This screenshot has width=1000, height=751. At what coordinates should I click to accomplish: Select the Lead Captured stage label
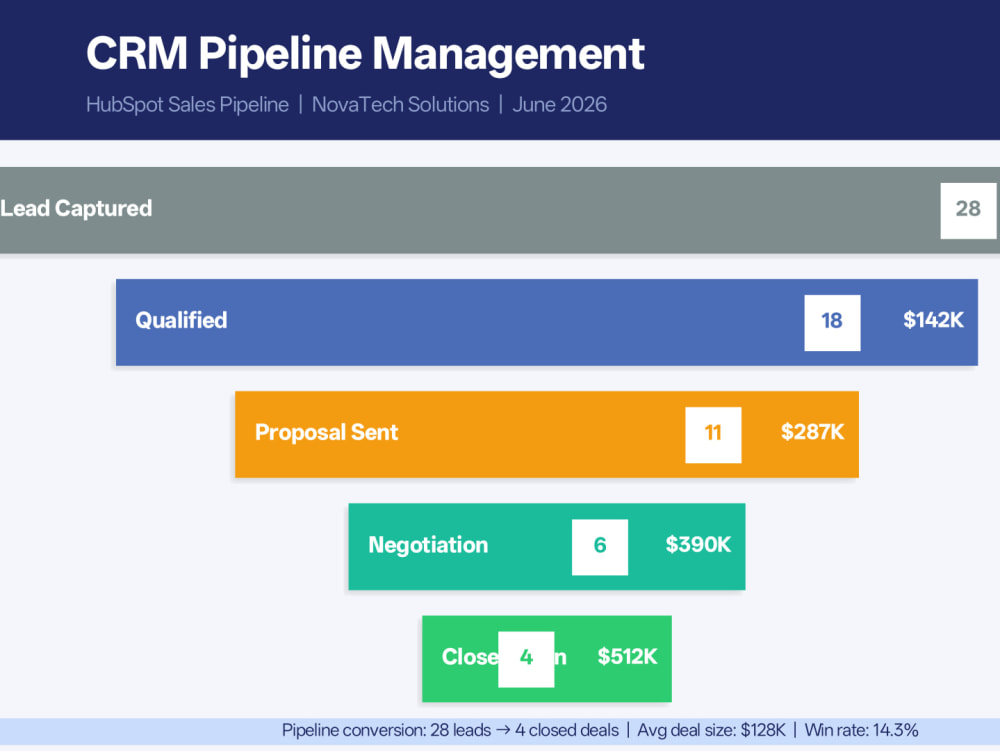pyautogui.click(x=76, y=208)
